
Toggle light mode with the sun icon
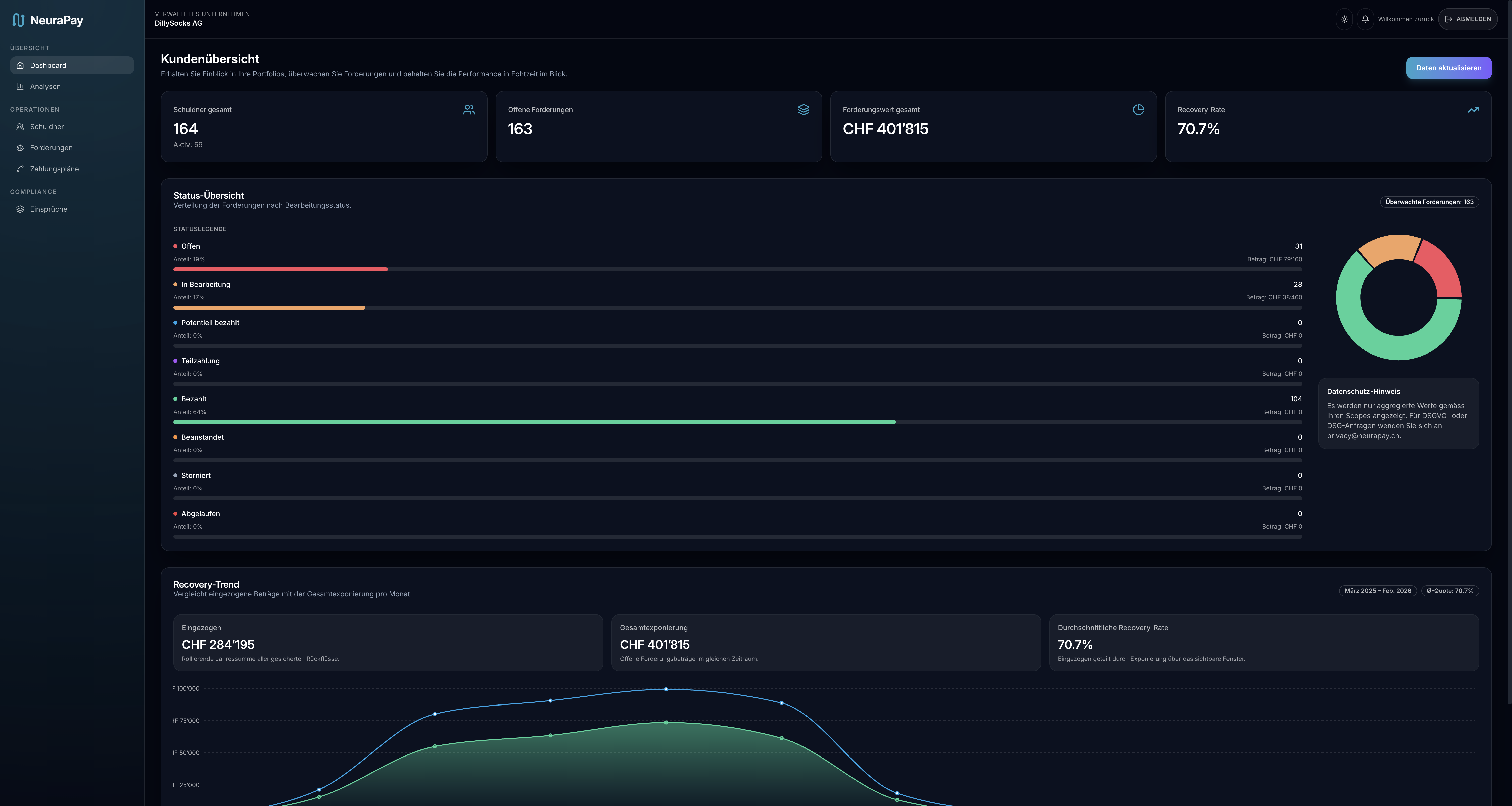[x=1344, y=19]
